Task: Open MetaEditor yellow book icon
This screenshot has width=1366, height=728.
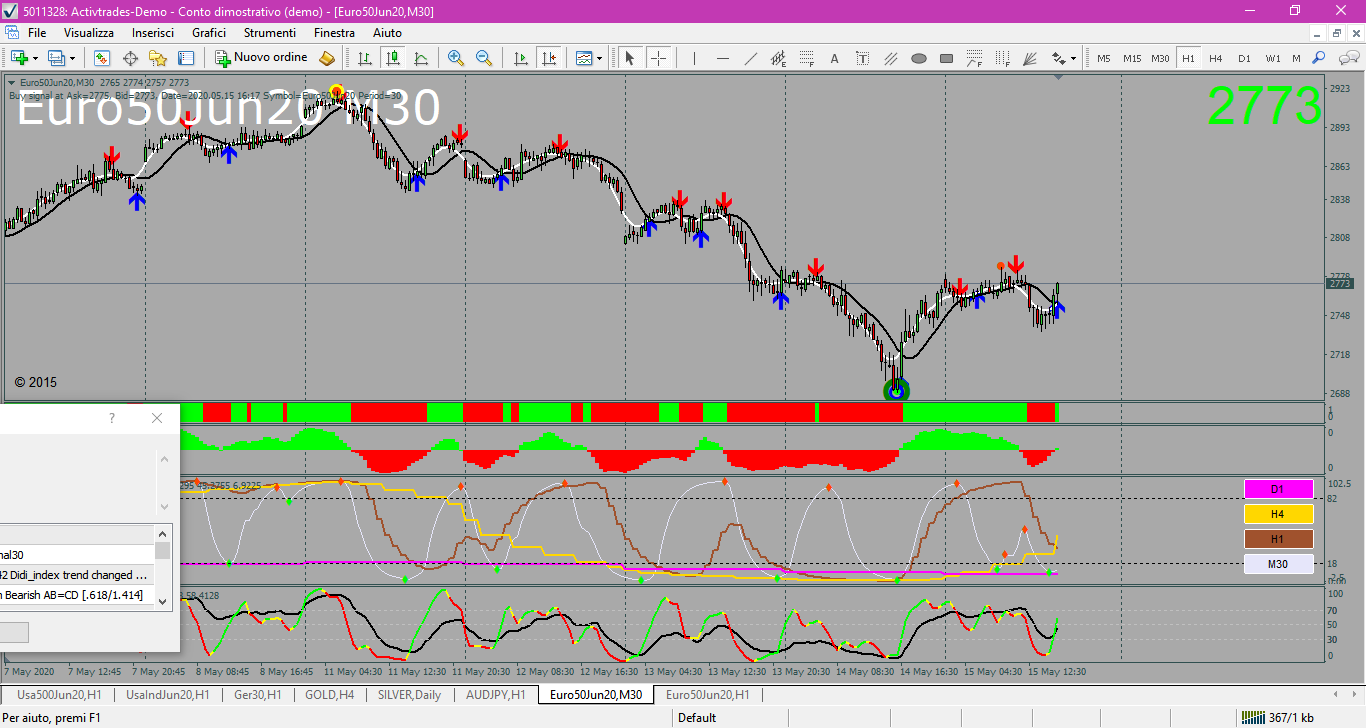Action: [327, 58]
